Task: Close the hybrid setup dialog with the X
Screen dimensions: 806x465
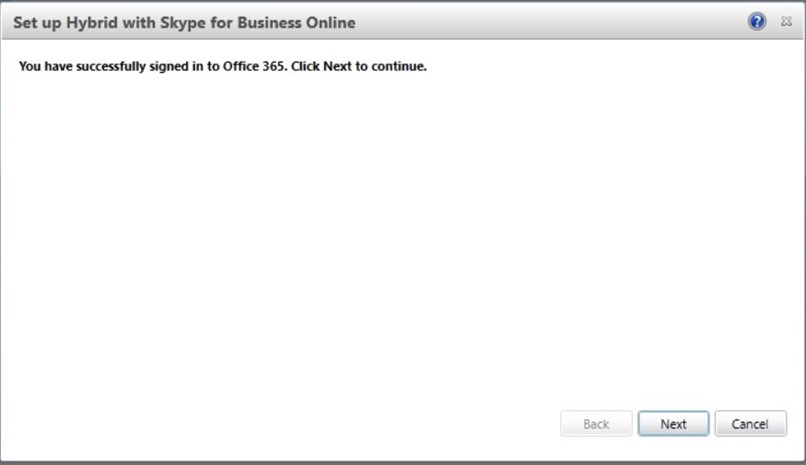Action: tap(786, 22)
